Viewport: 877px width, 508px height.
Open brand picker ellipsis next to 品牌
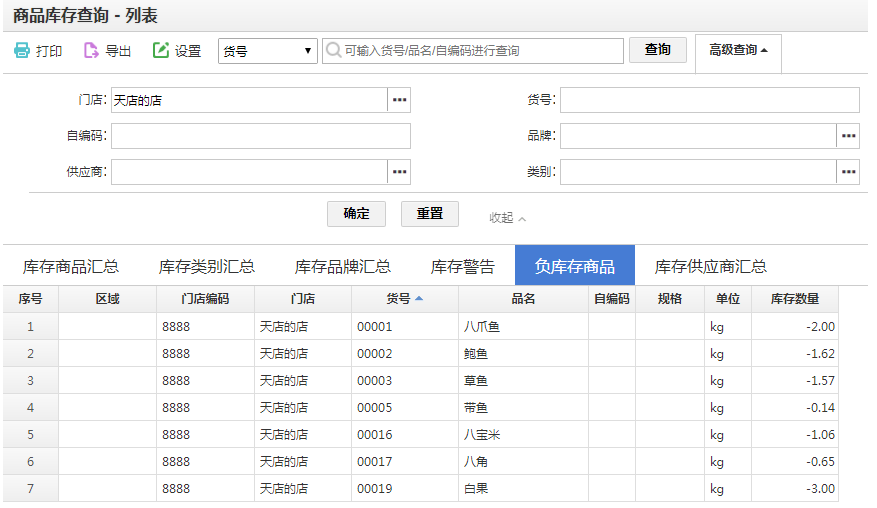pyautogui.click(x=848, y=136)
